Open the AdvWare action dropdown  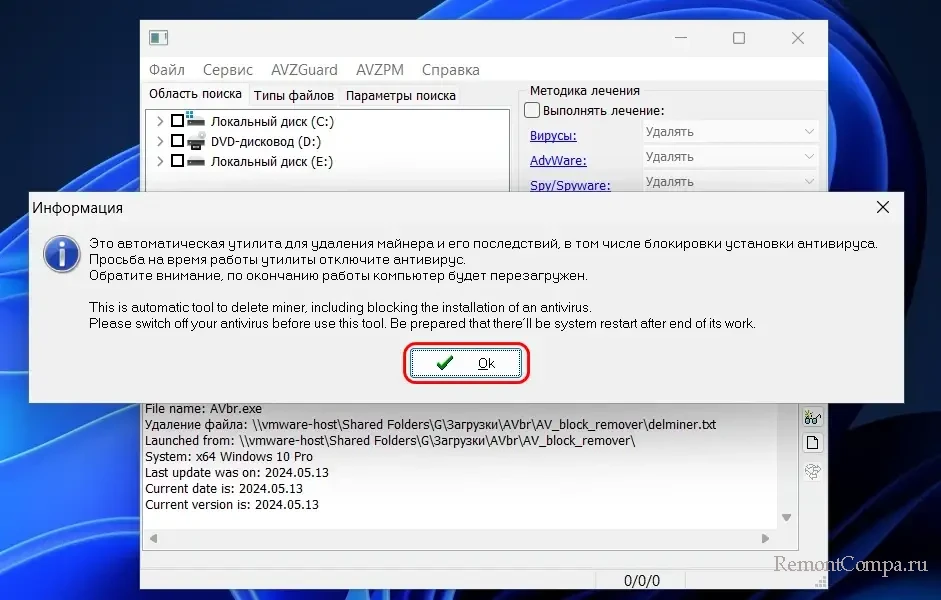click(x=729, y=157)
